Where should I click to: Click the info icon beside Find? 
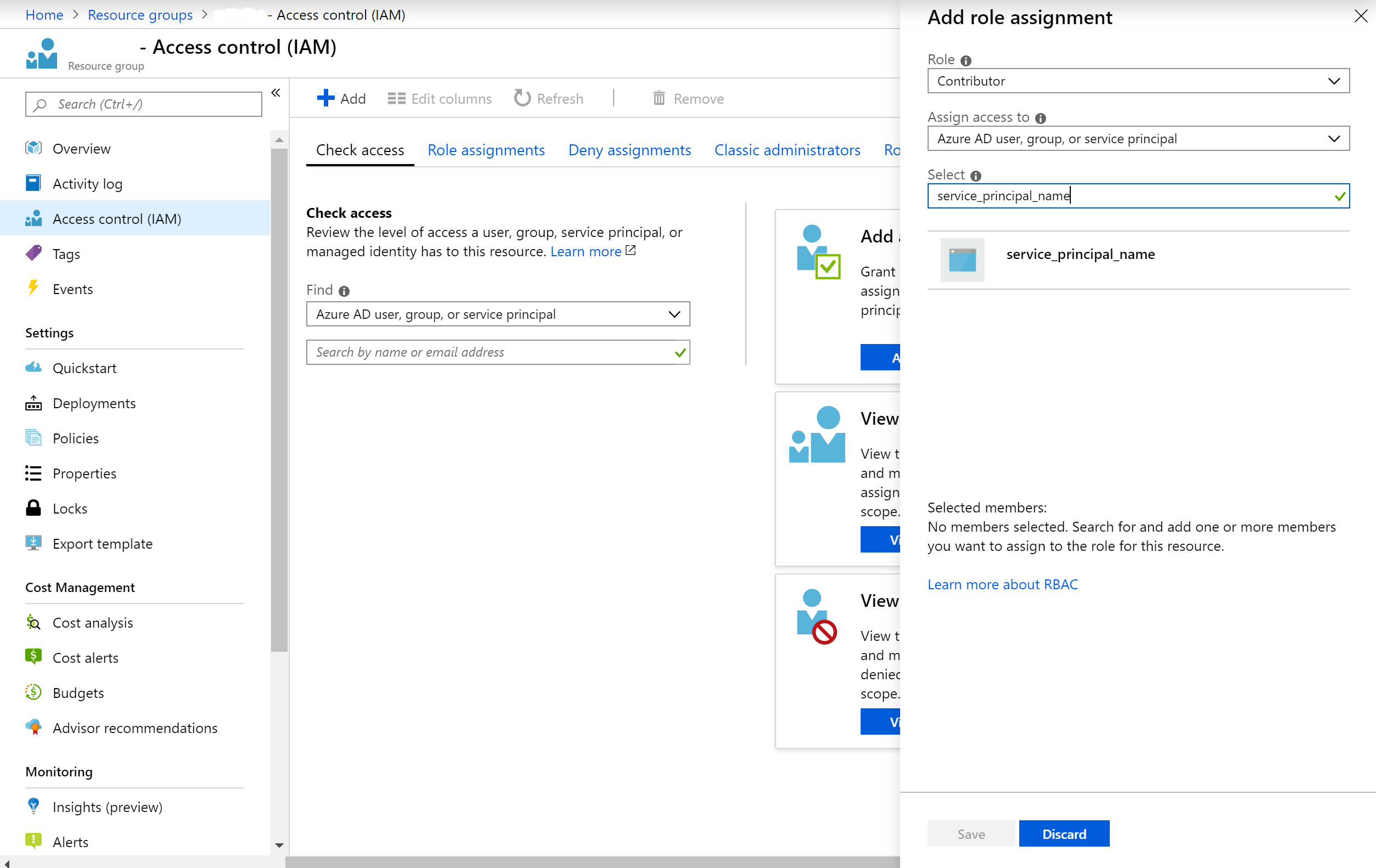[x=344, y=291]
